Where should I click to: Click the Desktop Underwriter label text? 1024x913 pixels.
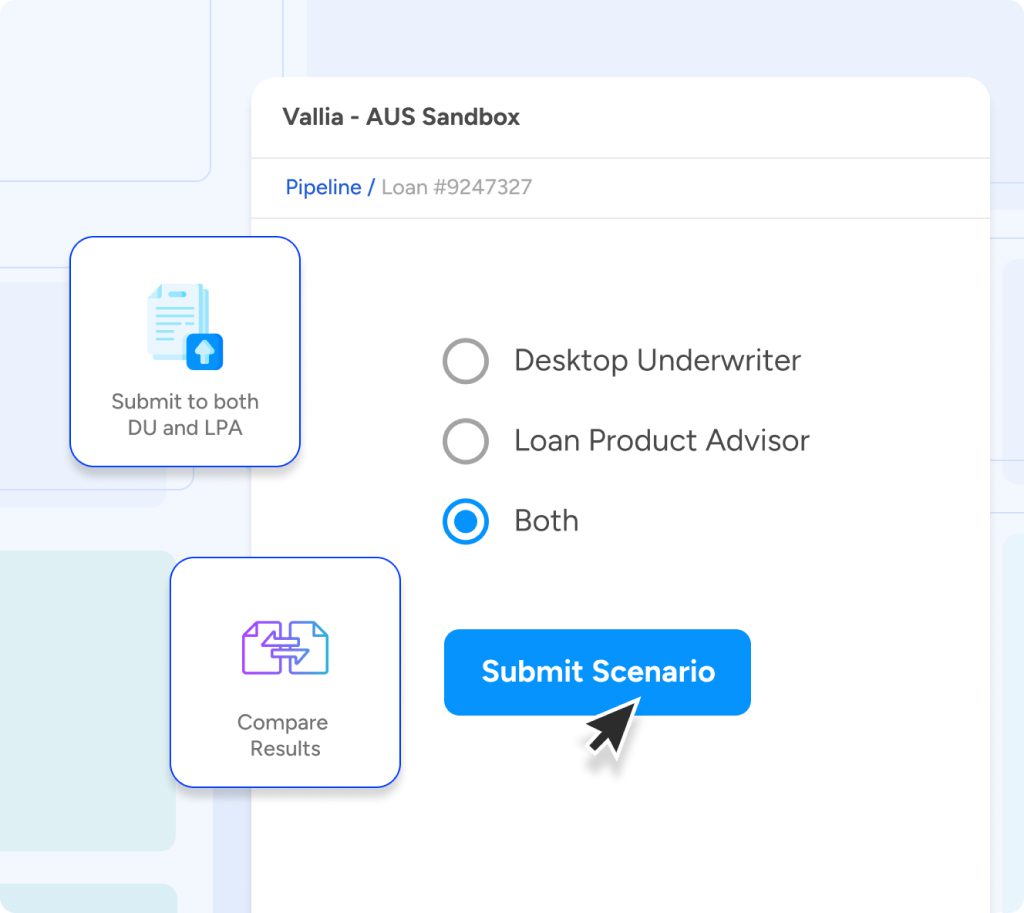click(x=657, y=360)
